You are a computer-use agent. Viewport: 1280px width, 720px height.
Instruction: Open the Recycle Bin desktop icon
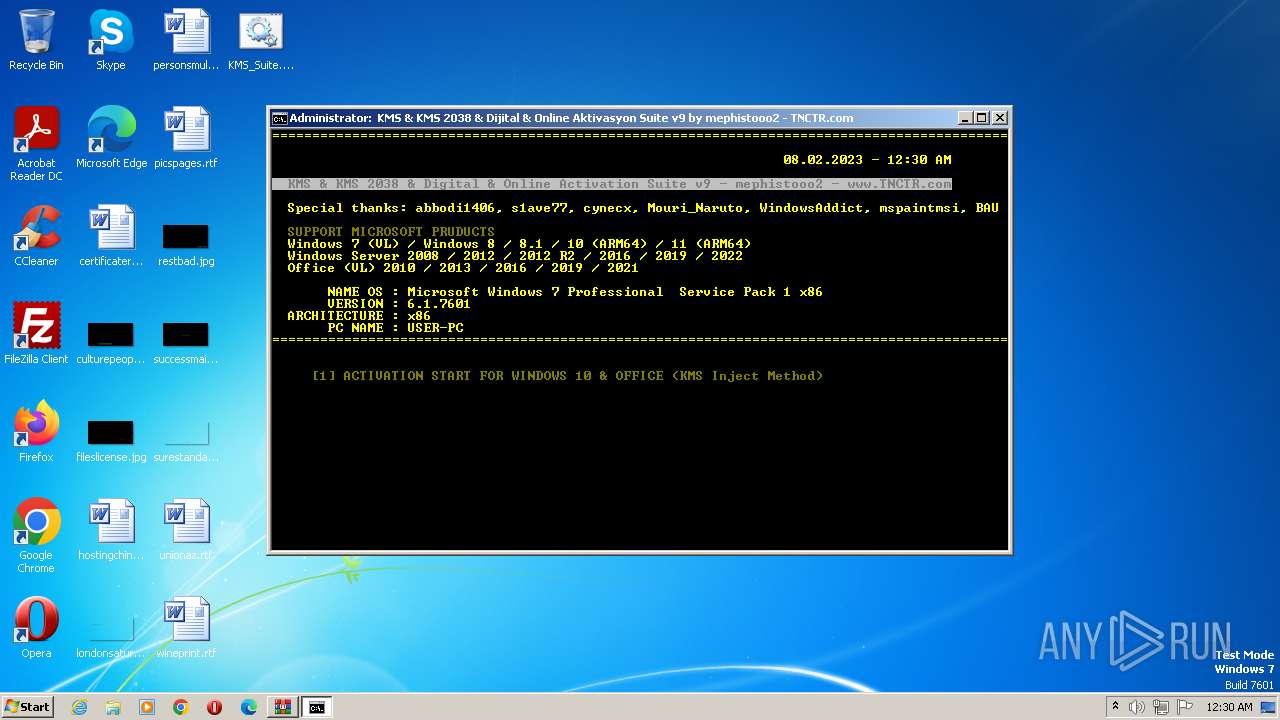pos(36,40)
